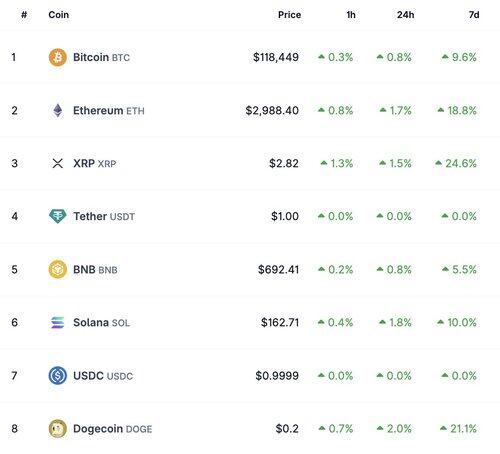The image size is (500, 454).
Task: Open the Dogecoin DOGE coin link
Action: coord(112,429)
